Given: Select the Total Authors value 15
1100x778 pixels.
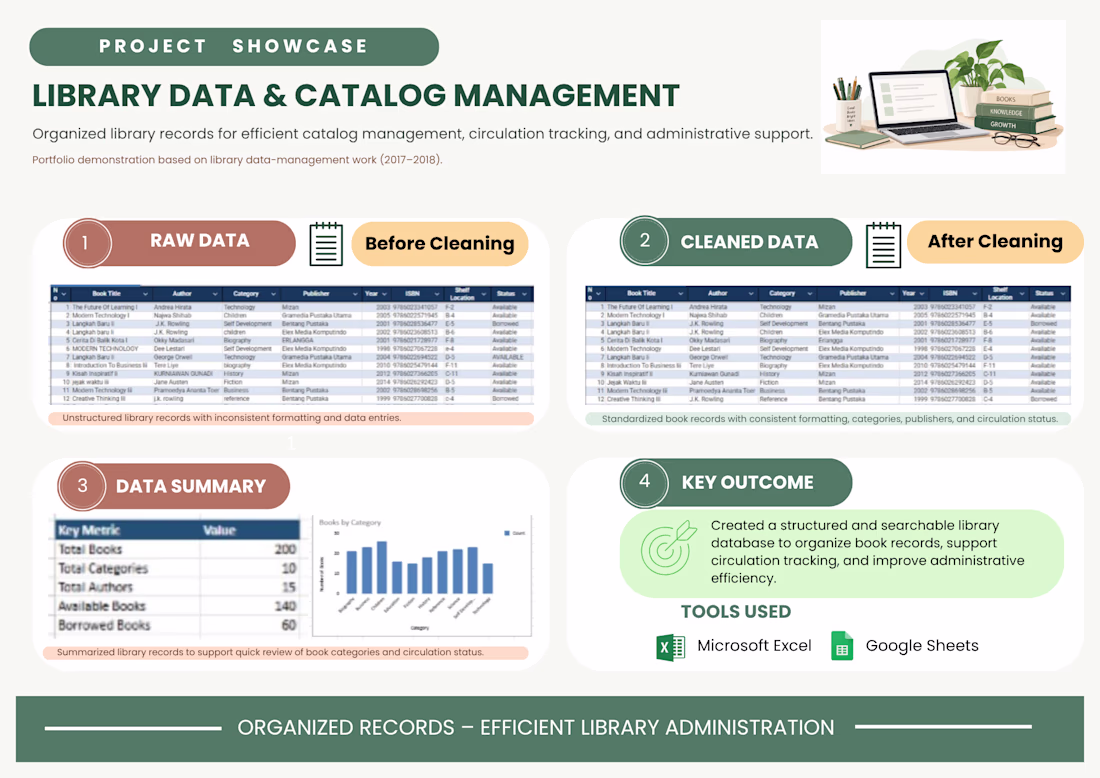Looking at the screenshot, I should [288, 587].
